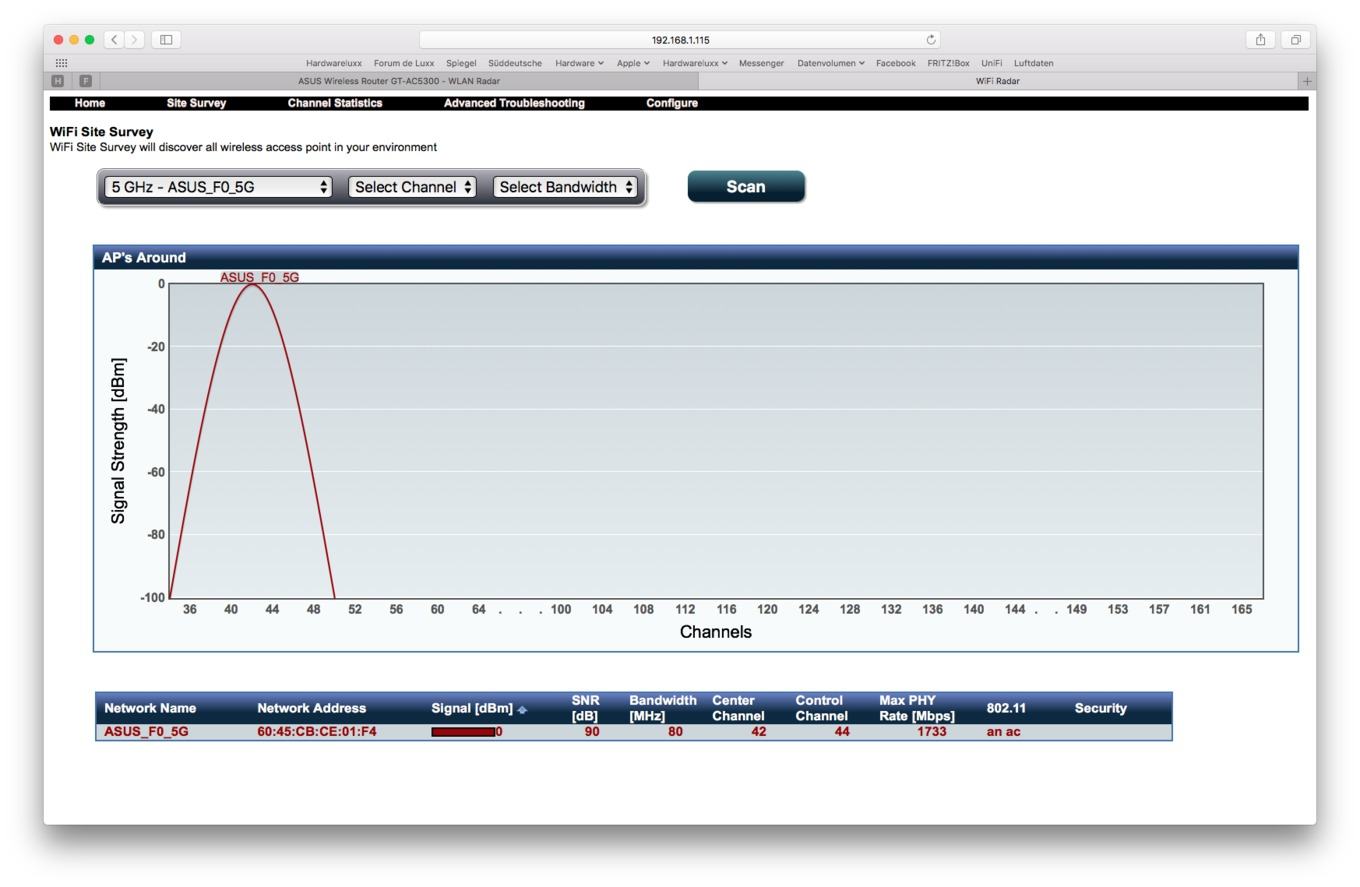
Task: Open the Facebook bookmark
Action: coord(895,63)
